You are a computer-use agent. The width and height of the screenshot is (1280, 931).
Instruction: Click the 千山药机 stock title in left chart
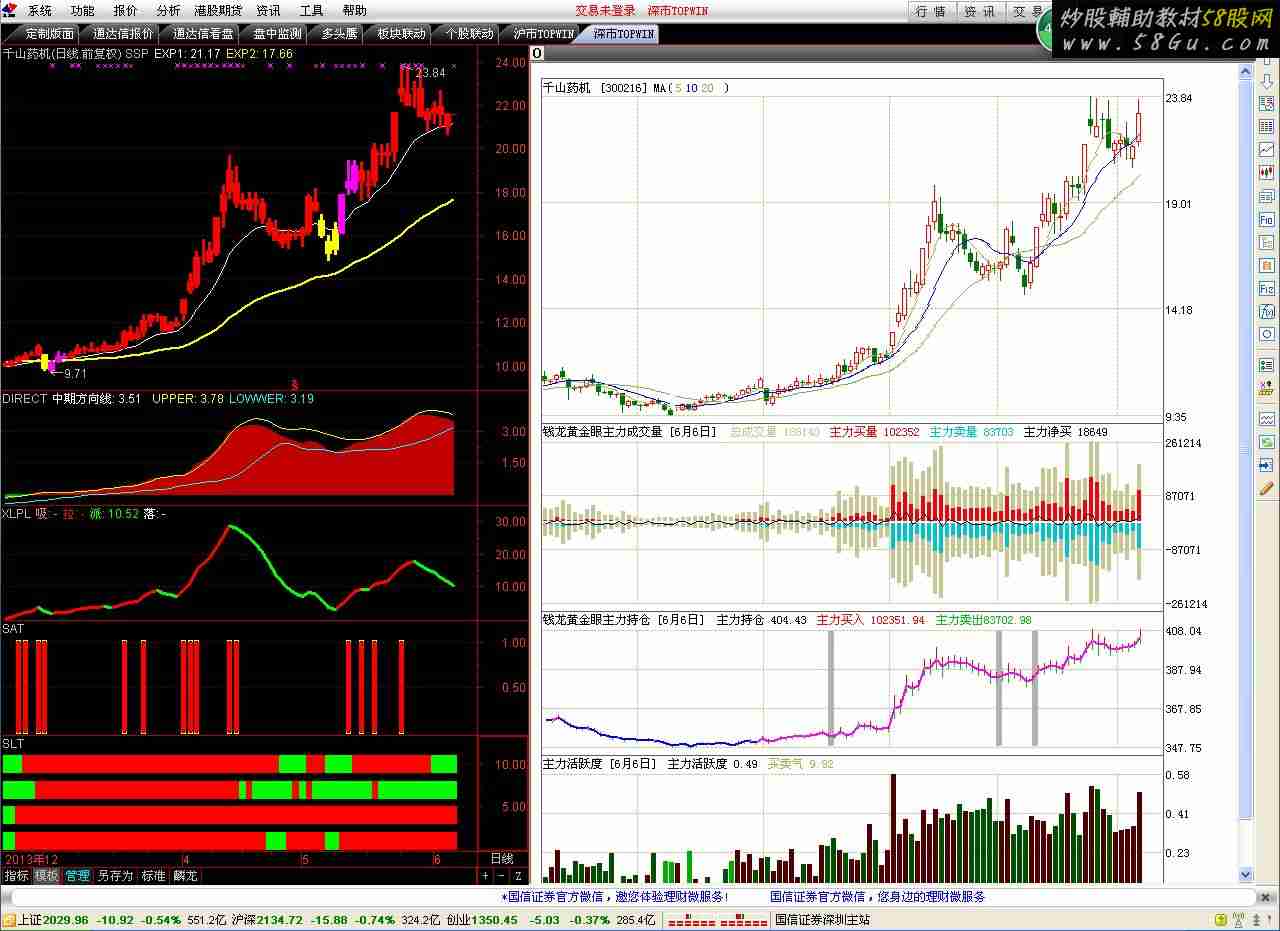pyautogui.click(x=26, y=53)
